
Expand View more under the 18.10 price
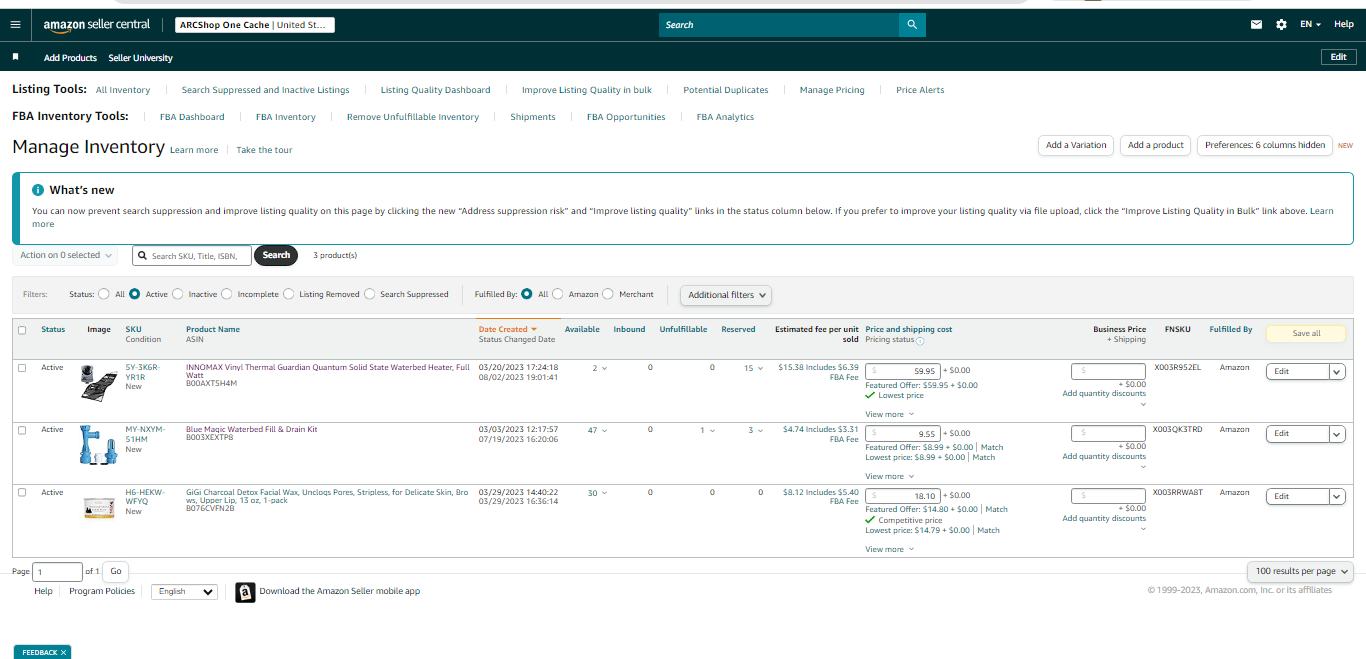click(889, 549)
